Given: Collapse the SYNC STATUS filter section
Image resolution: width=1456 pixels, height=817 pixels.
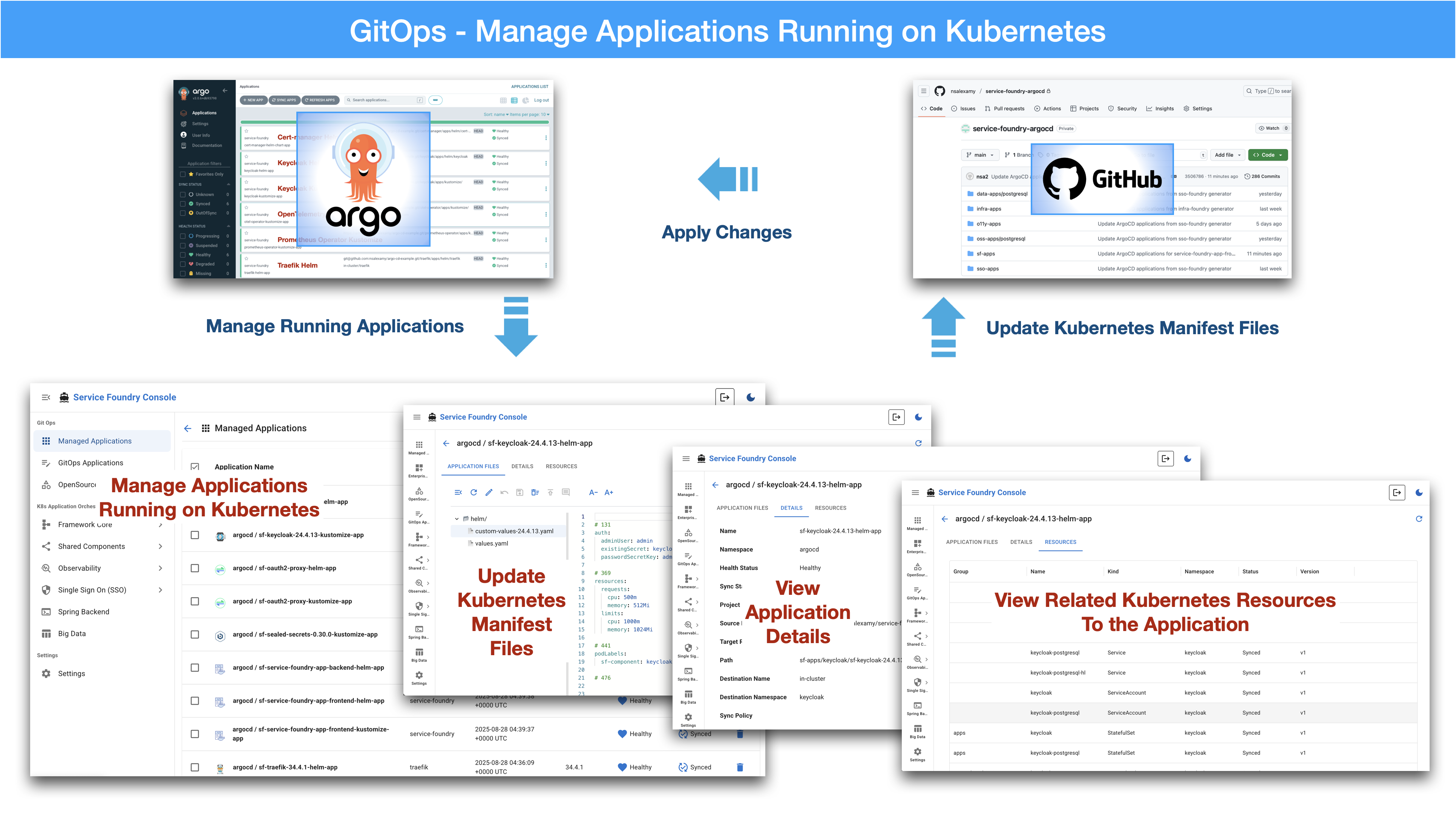Looking at the screenshot, I should tap(228, 184).
